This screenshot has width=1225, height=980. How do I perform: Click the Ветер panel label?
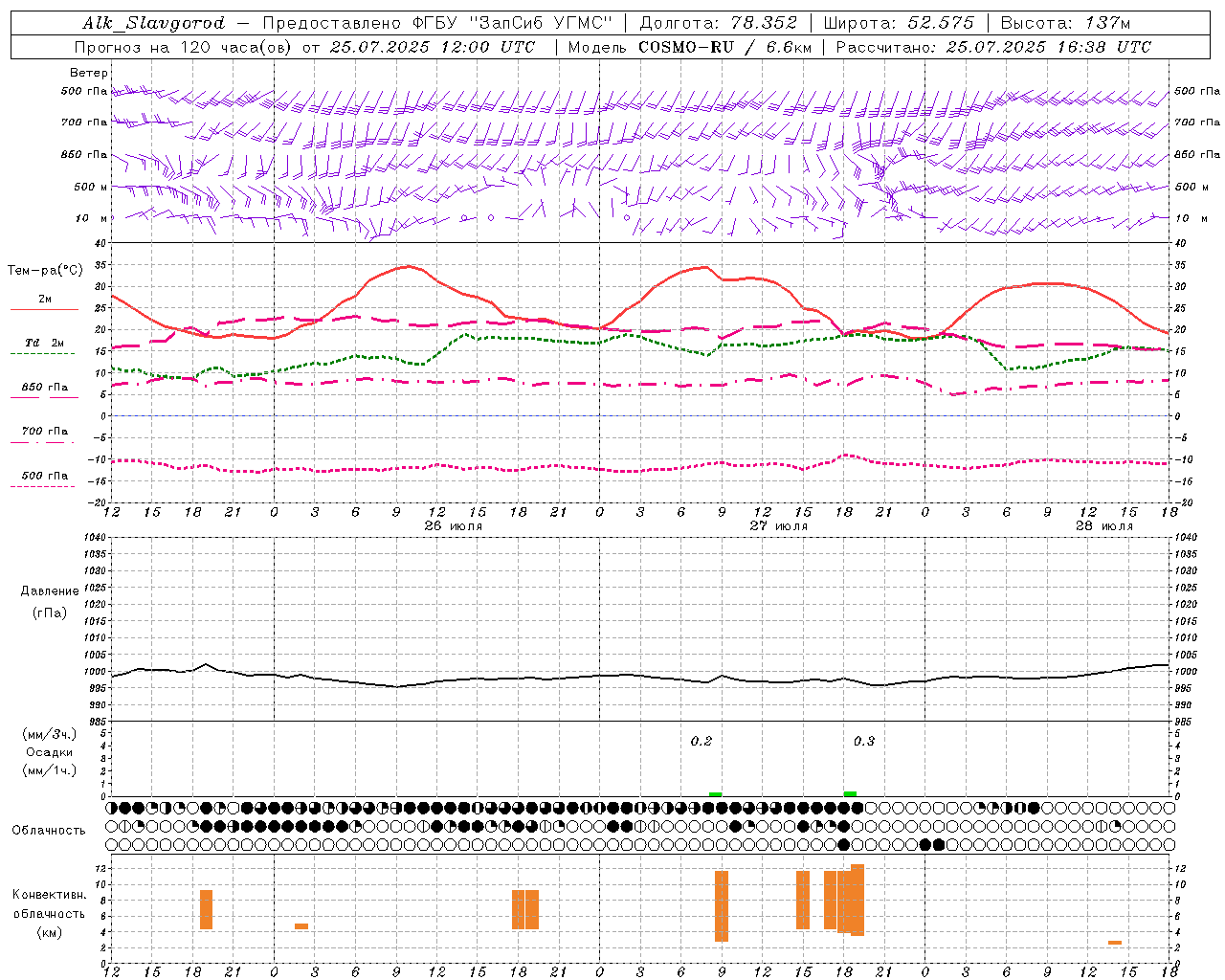(89, 73)
